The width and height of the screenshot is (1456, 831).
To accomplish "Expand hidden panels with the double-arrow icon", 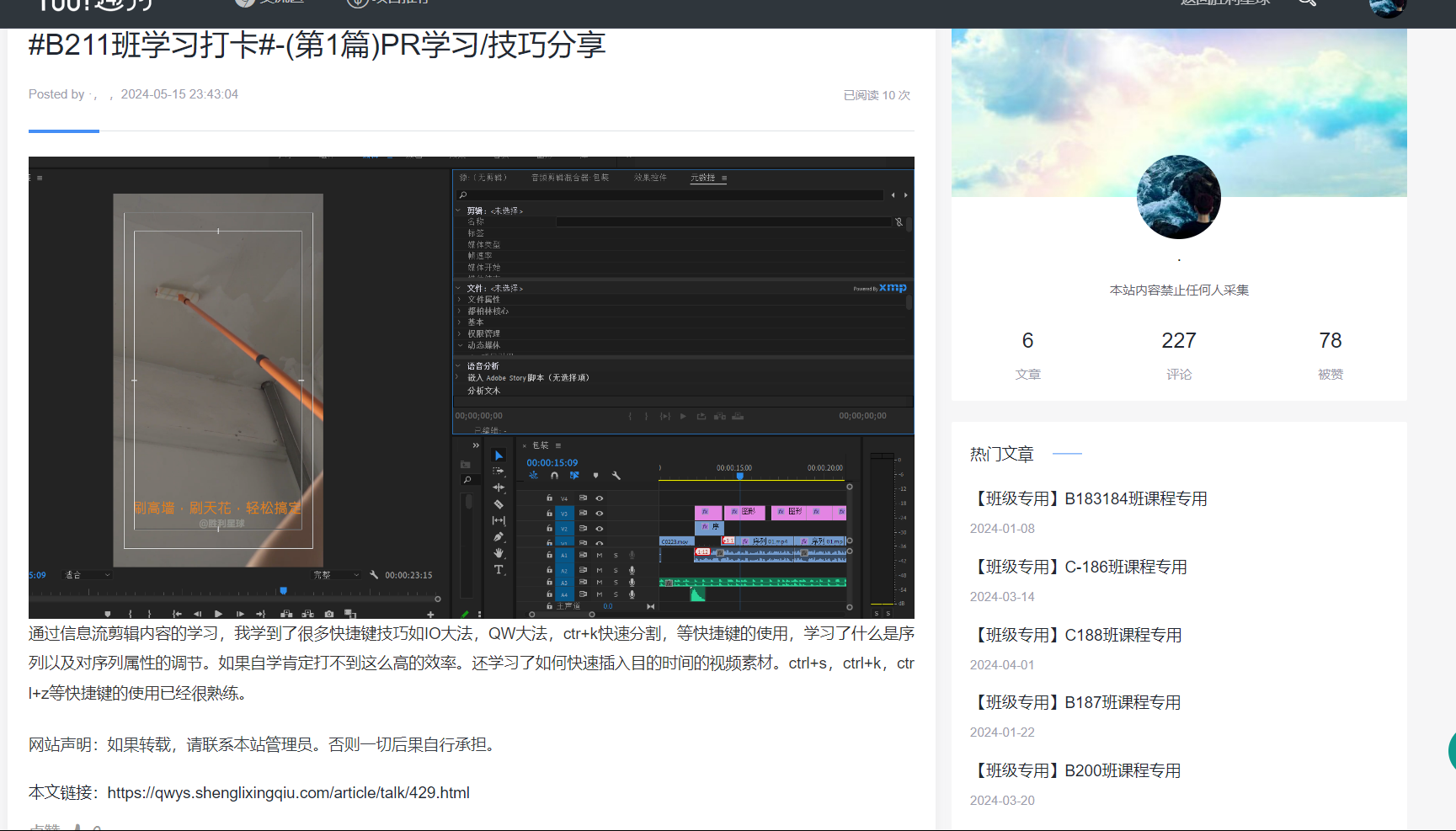I will [476, 445].
